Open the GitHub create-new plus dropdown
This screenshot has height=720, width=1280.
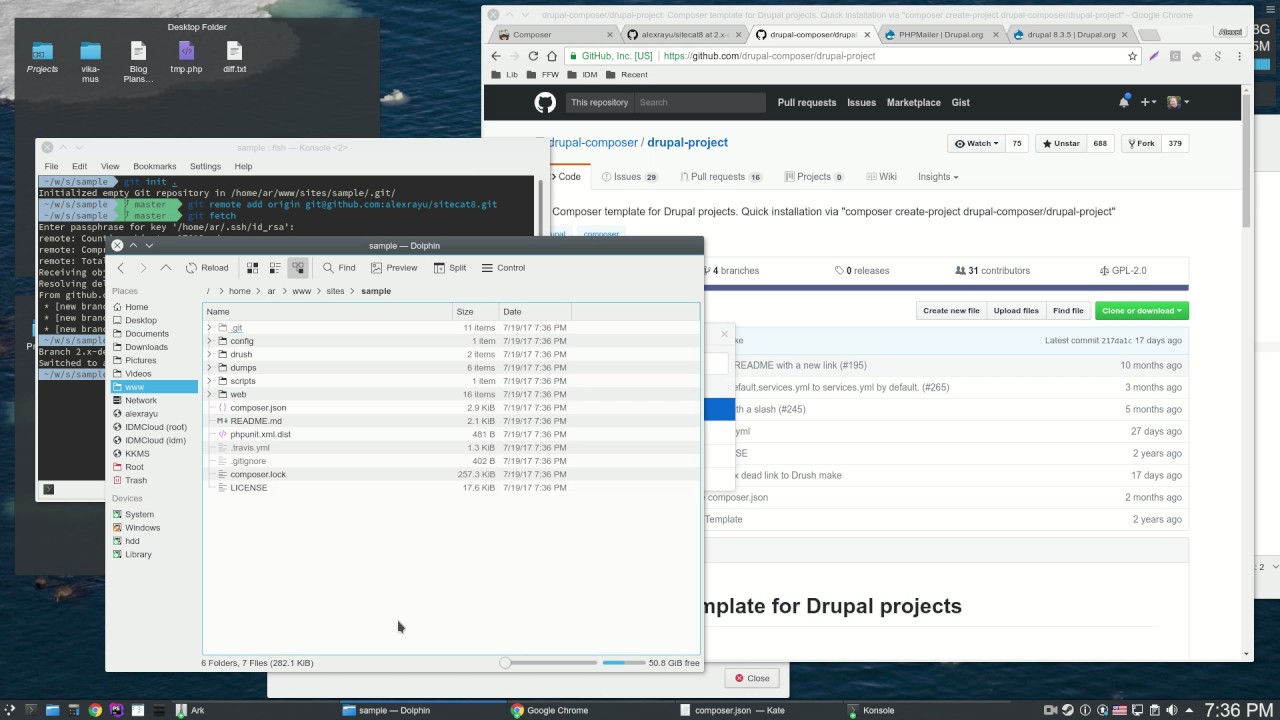[x=1148, y=102]
